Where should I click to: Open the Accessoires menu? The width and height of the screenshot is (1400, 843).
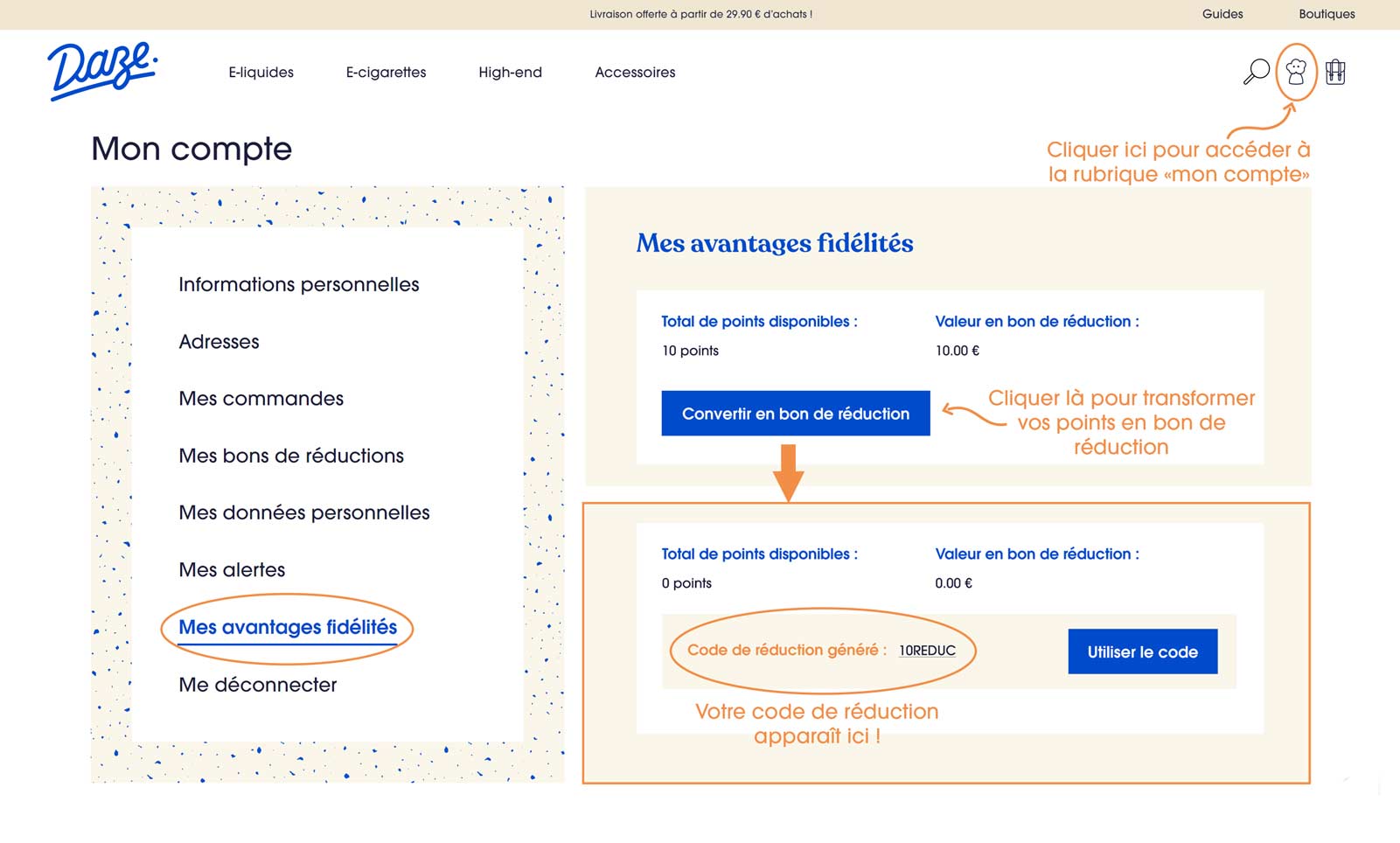coord(635,73)
